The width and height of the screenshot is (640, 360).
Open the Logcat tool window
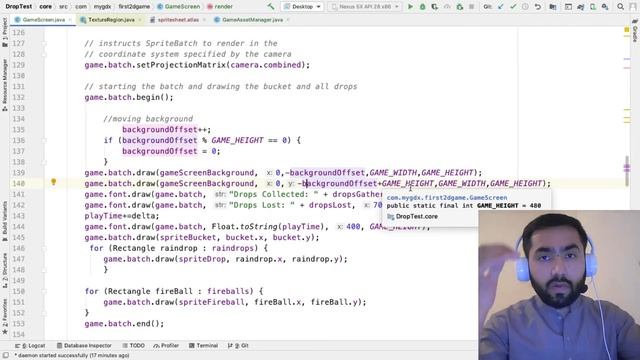click(30, 346)
